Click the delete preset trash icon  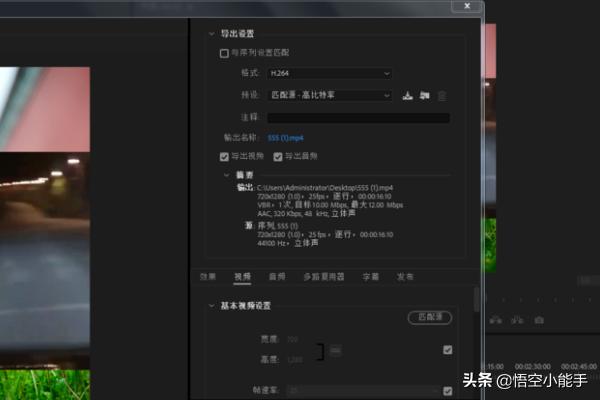[442, 96]
